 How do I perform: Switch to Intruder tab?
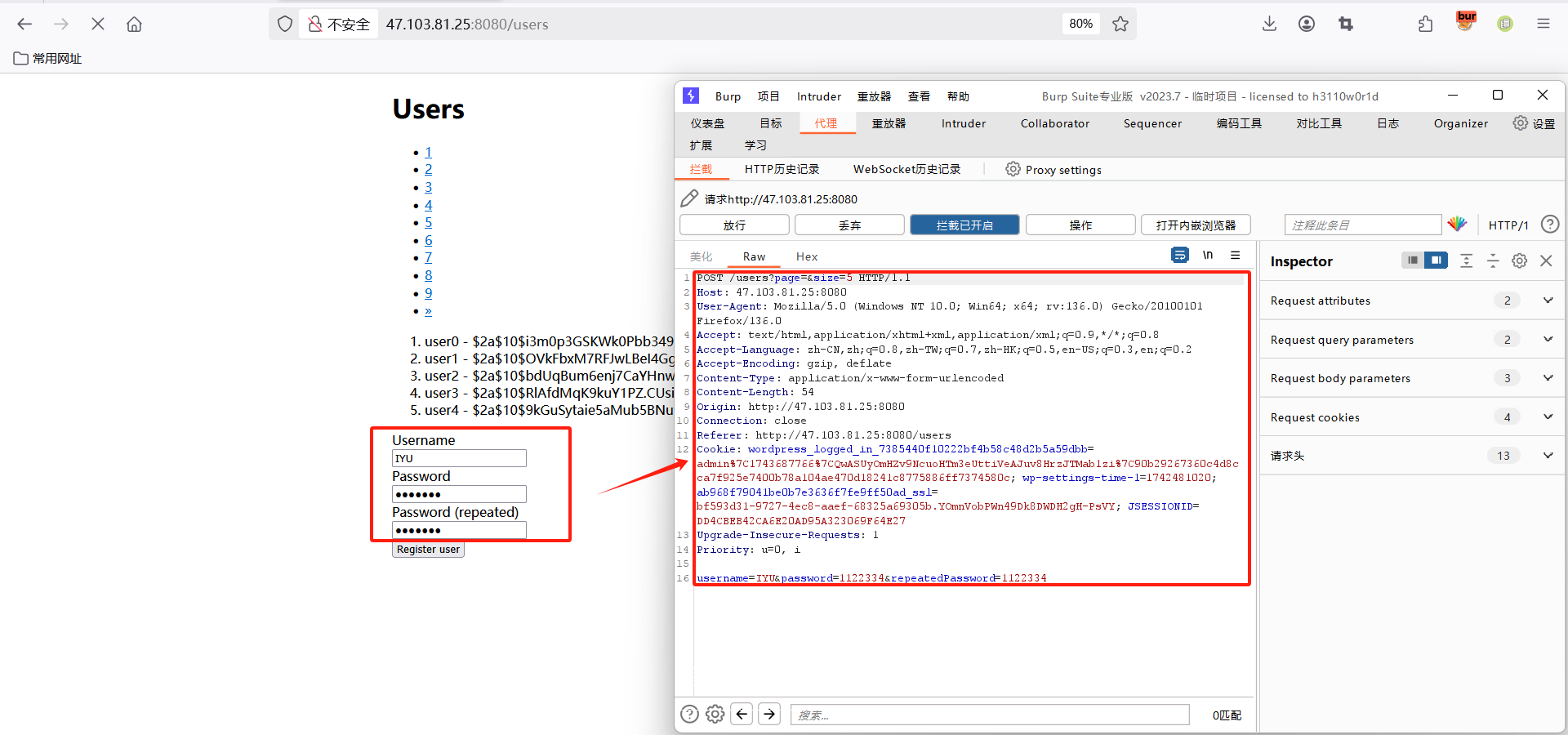[x=964, y=123]
